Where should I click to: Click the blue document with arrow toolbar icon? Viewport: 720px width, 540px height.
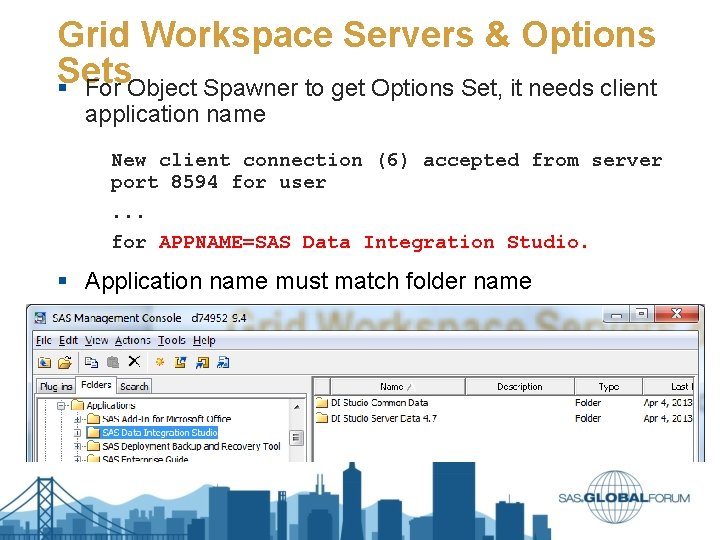click(x=223, y=363)
